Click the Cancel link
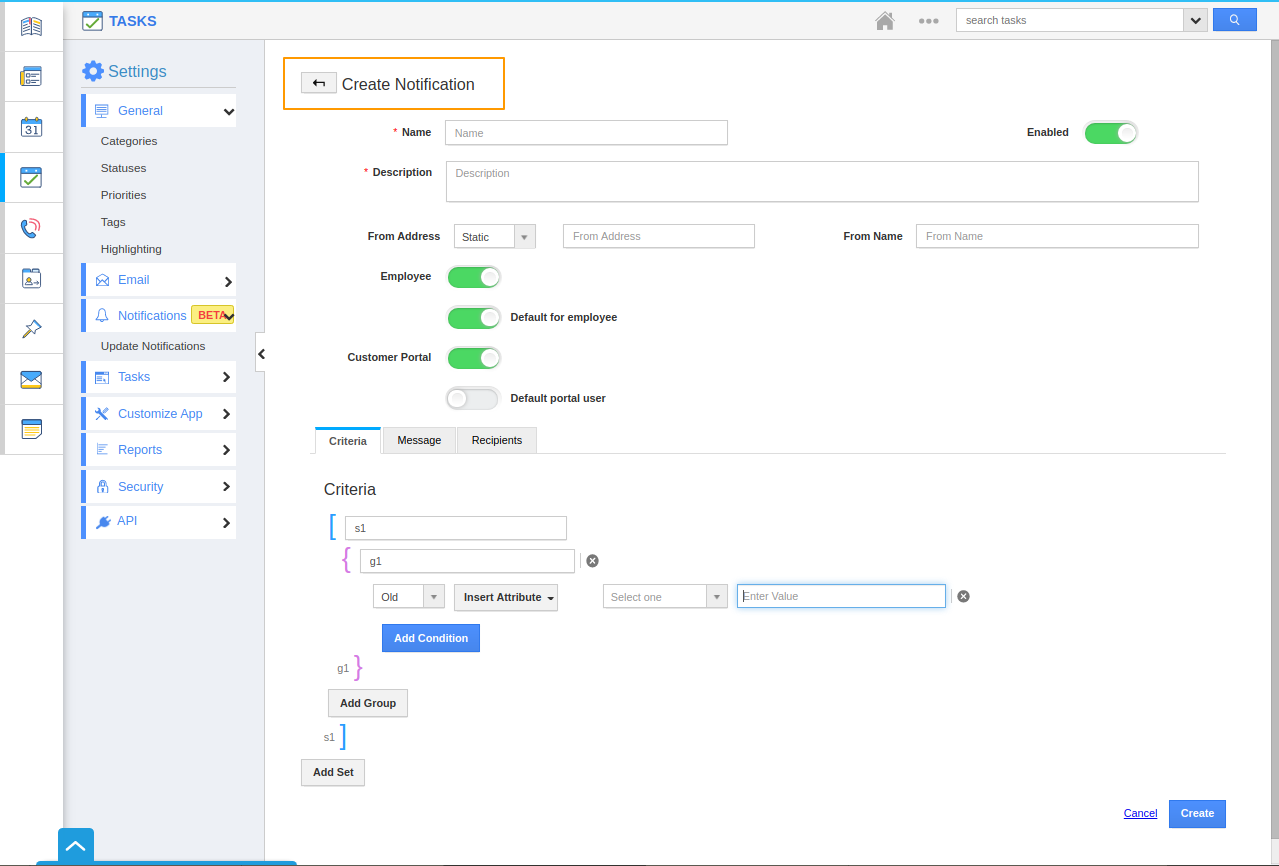This screenshot has width=1279, height=866. [x=1140, y=813]
